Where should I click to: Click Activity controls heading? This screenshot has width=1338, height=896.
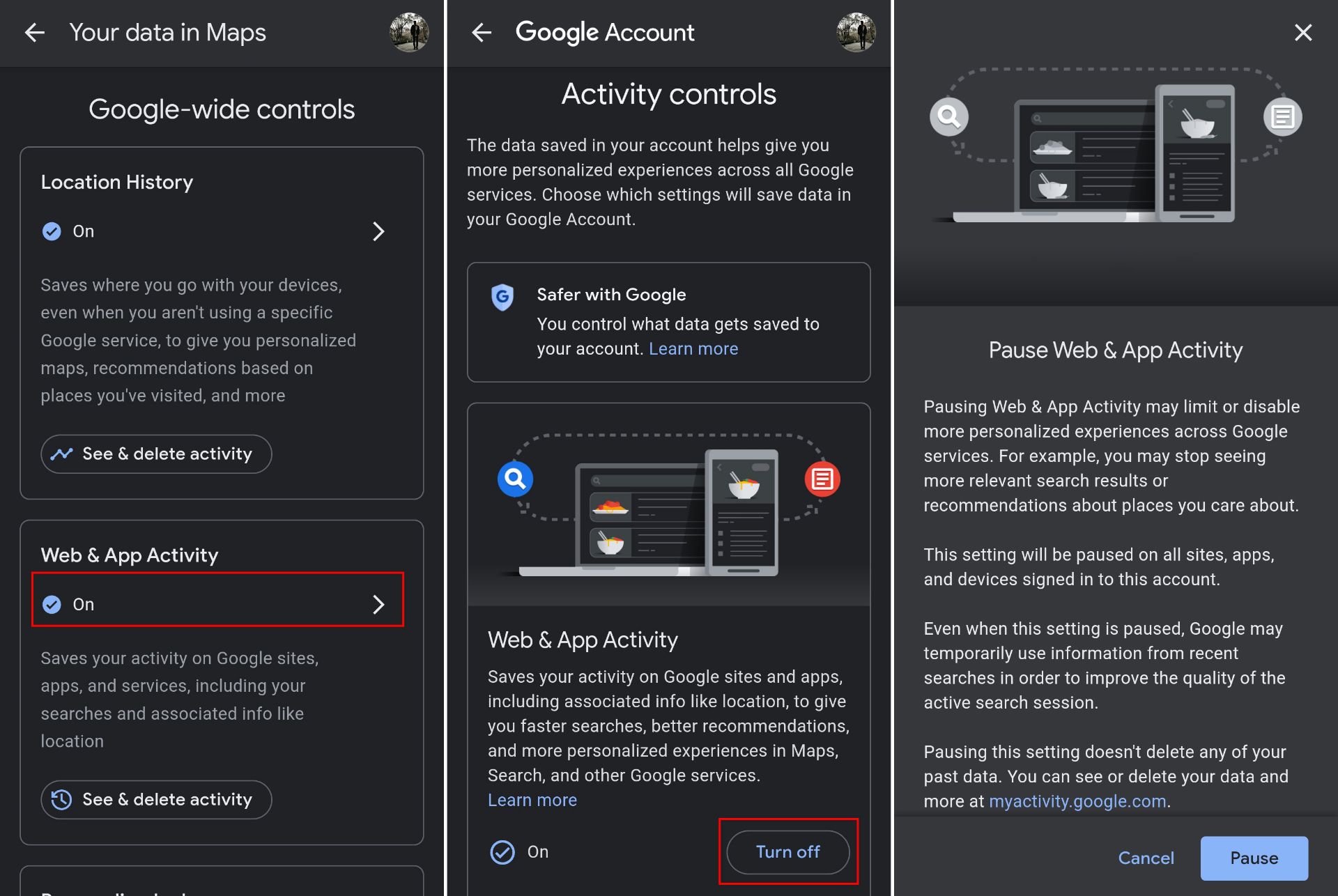[x=669, y=95]
